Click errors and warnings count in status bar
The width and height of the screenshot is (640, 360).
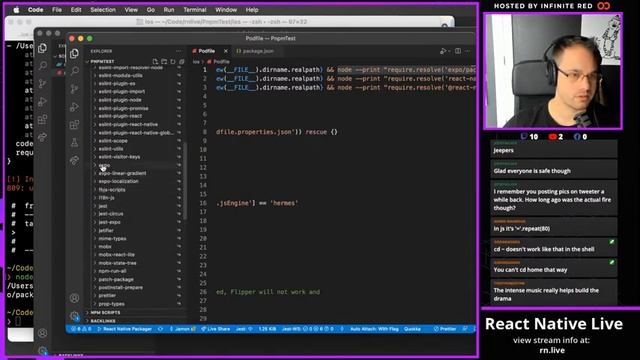click(81, 329)
